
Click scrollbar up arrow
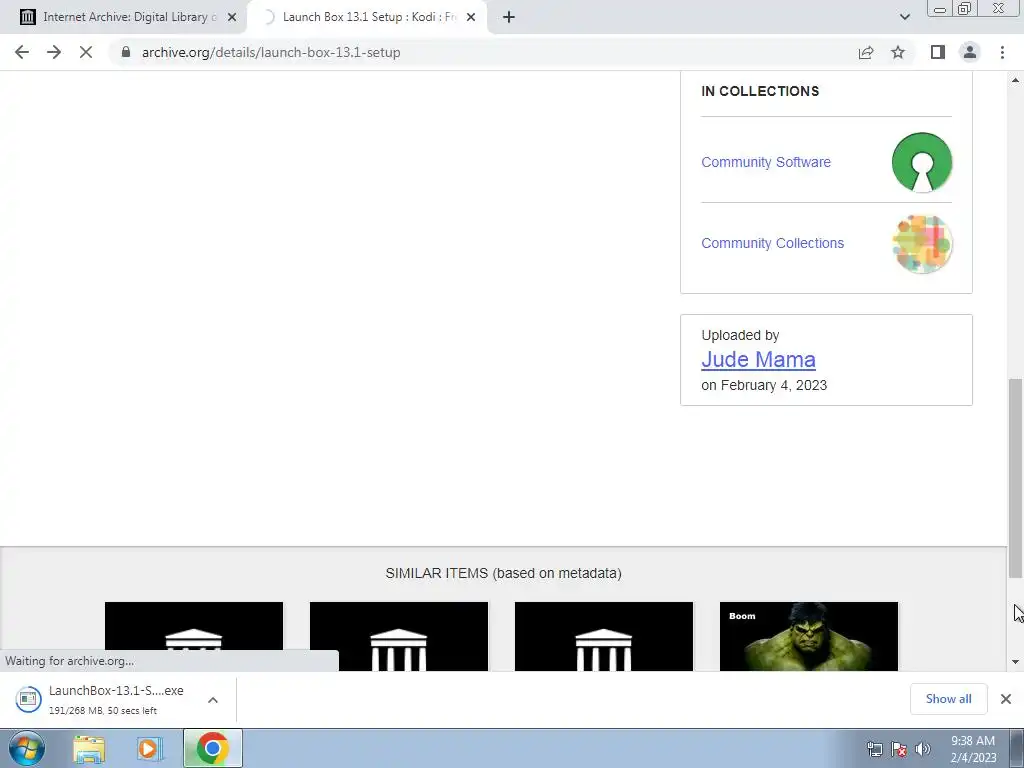coord(1016,80)
